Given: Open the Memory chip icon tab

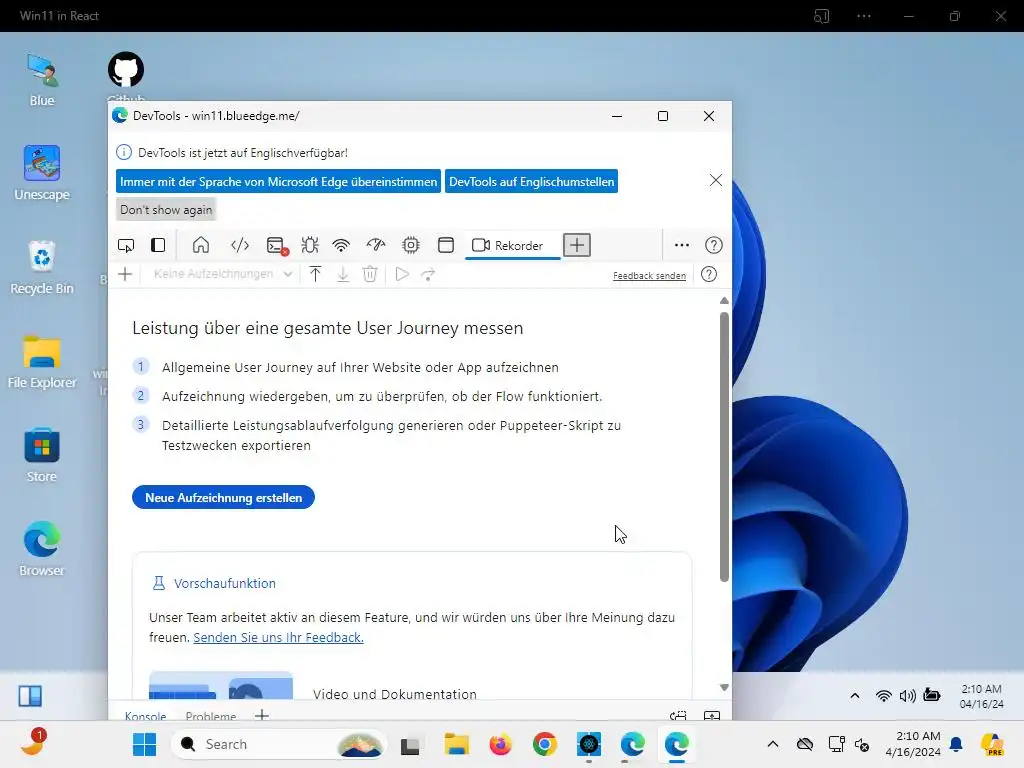Looking at the screenshot, I should tap(411, 246).
